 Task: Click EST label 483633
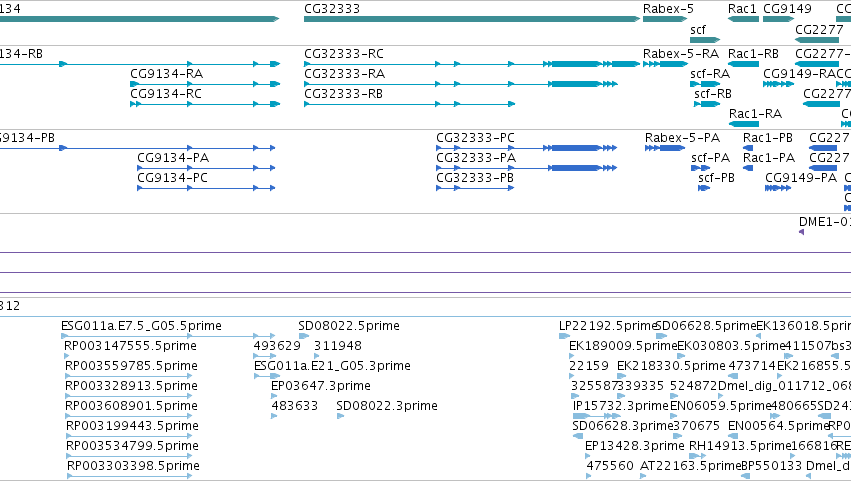coord(295,406)
